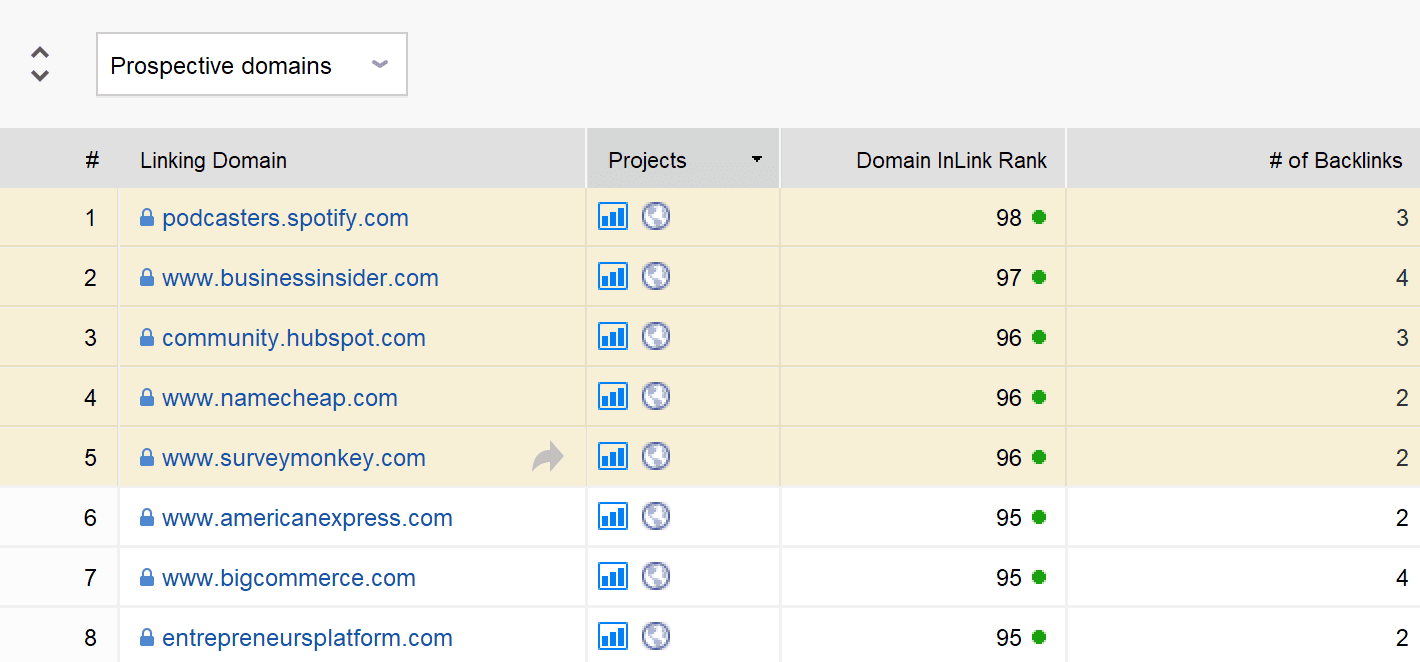Open podcasters.spotify.com link
Image resolution: width=1420 pixels, height=662 pixels.
coord(285,218)
